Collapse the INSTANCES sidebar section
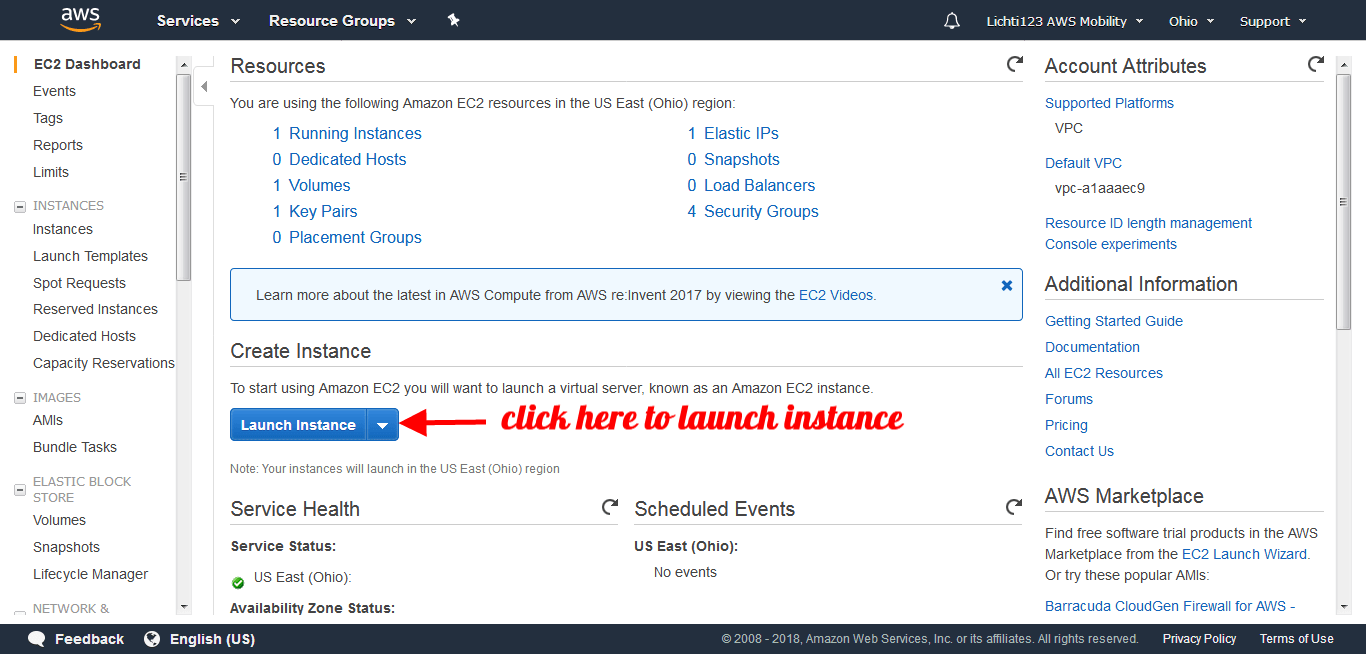The height and width of the screenshot is (654, 1366). (x=19, y=206)
